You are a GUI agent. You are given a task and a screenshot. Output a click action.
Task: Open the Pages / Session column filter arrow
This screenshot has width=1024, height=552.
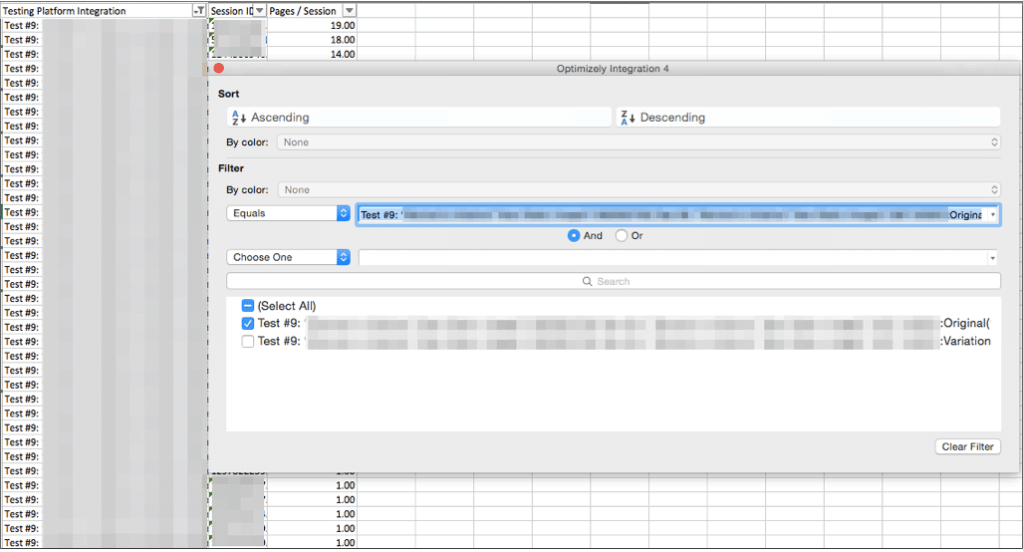coord(348,11)
